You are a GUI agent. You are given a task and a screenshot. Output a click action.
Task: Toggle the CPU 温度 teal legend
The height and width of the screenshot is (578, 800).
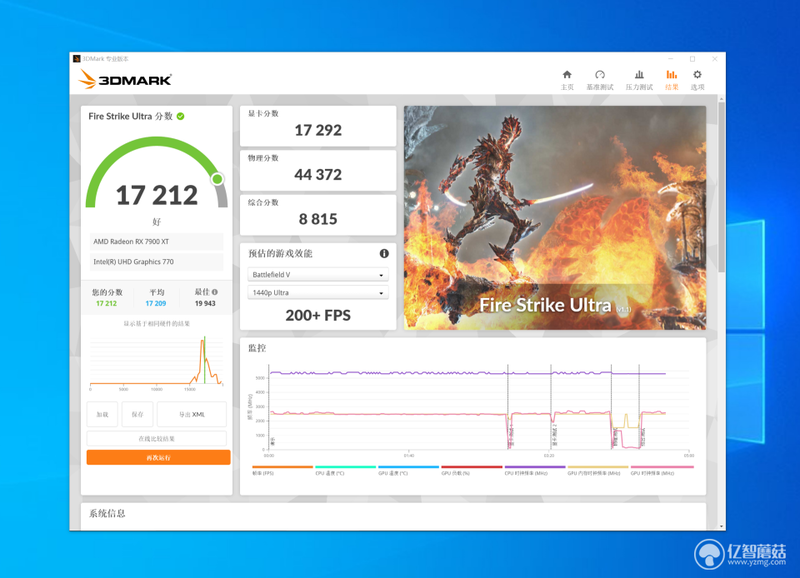coord(345,470)
